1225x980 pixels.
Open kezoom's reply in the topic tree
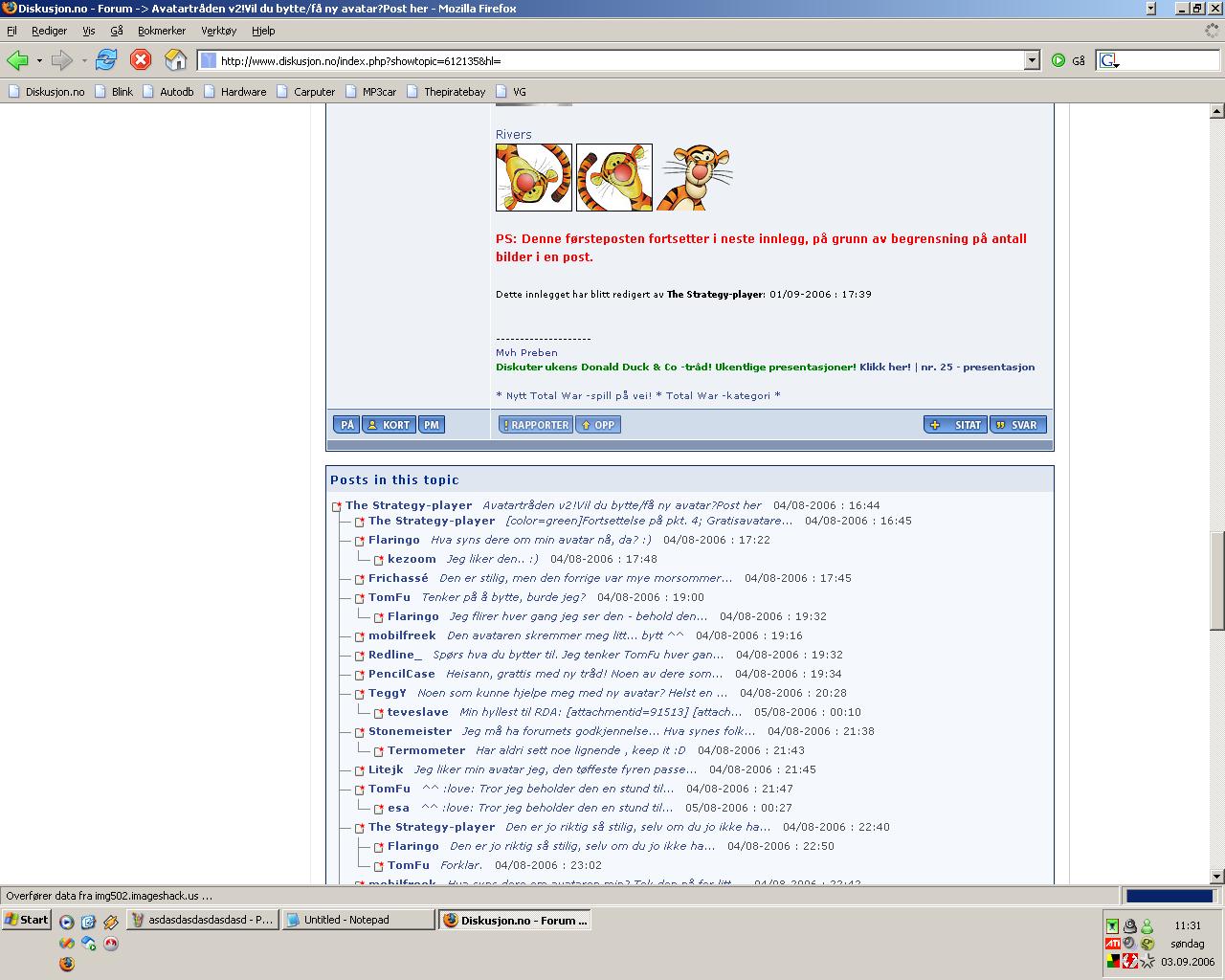point(493,559)
